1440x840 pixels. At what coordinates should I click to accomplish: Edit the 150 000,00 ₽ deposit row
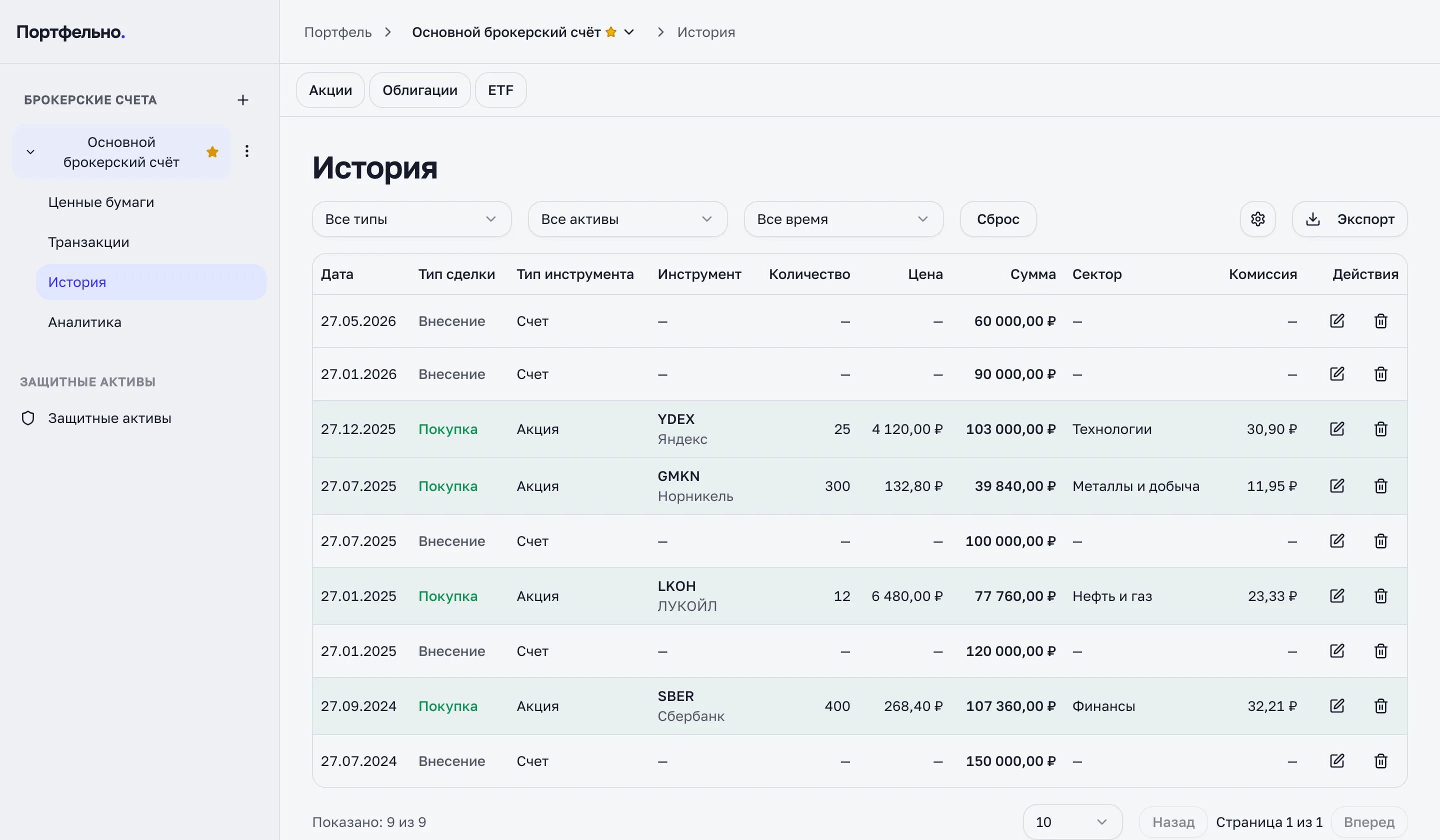coord(1337,760)
